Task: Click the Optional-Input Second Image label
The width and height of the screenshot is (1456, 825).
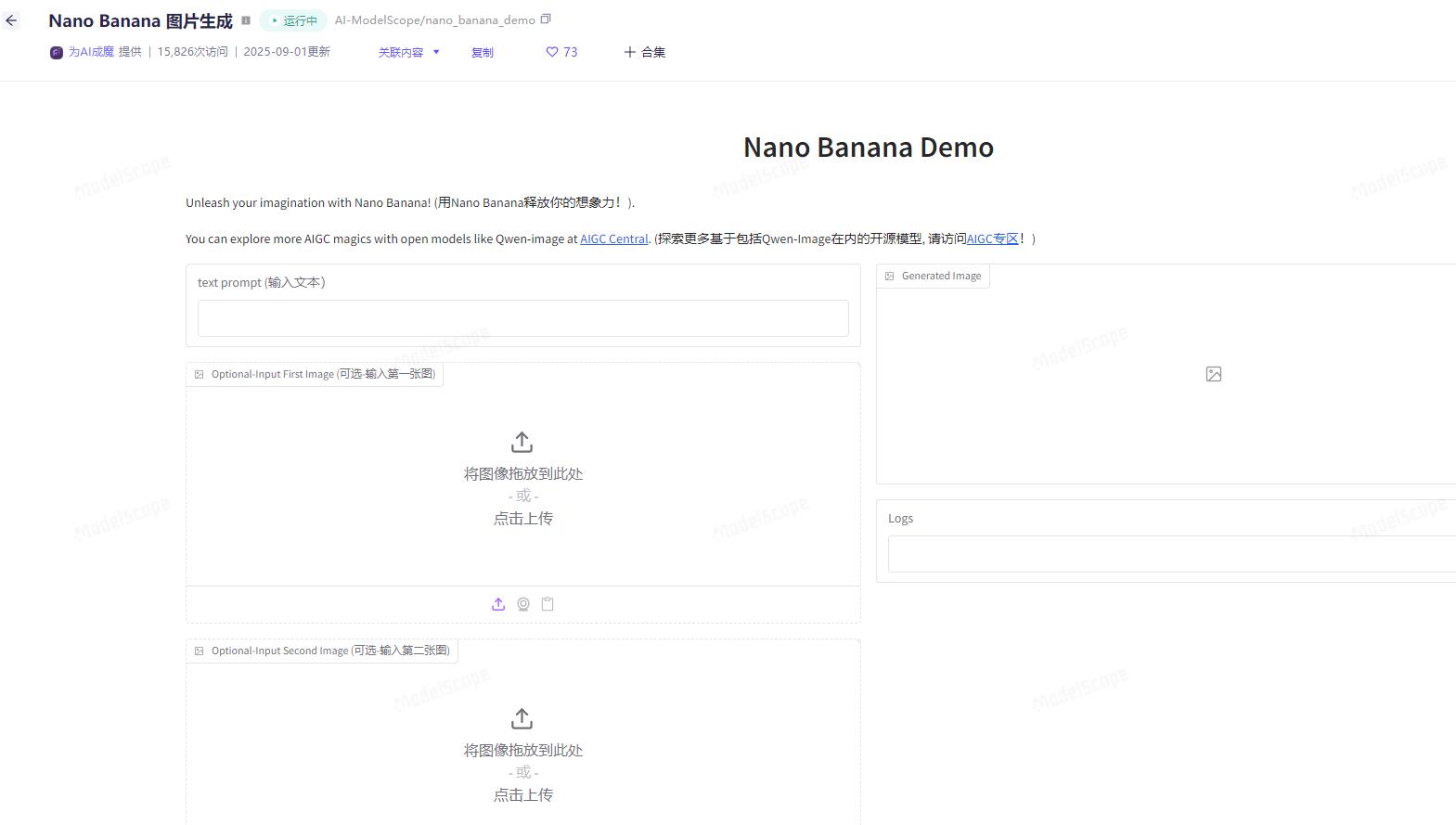Action: pyautogui.click(x=330, y=651)
